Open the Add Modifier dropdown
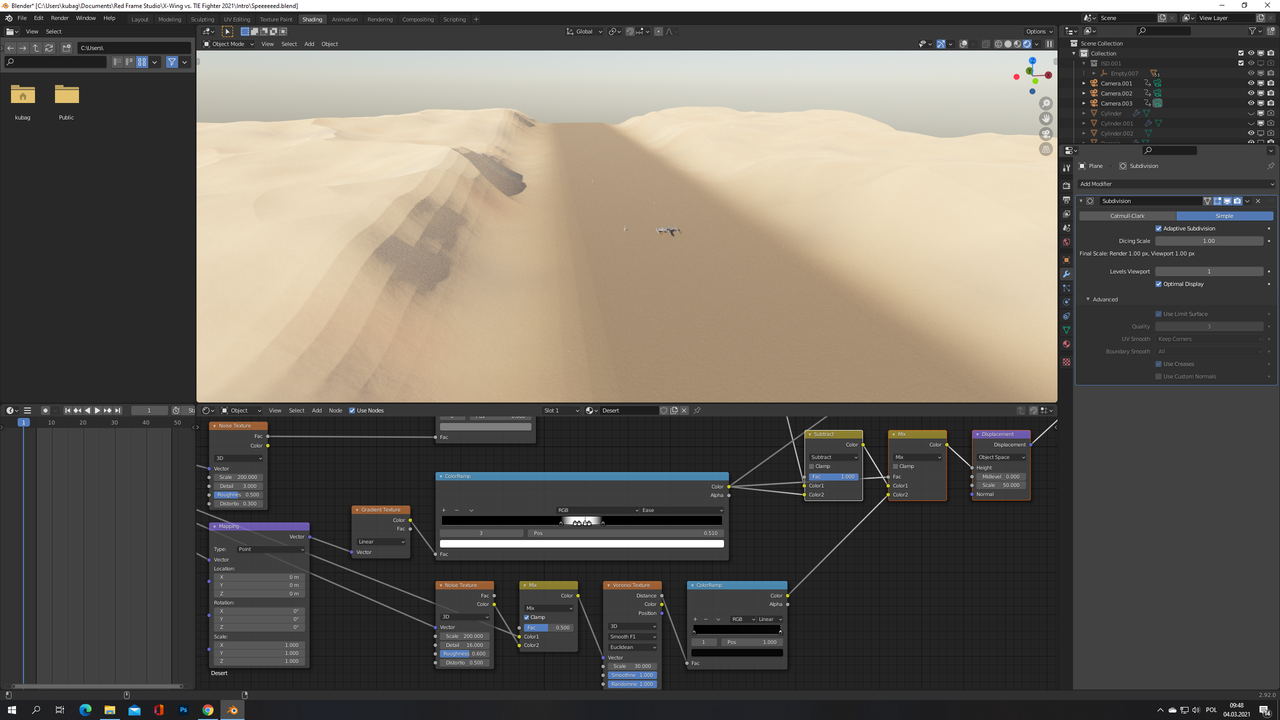This screenshot has height=720, width=1280. tap(1177, 184)
